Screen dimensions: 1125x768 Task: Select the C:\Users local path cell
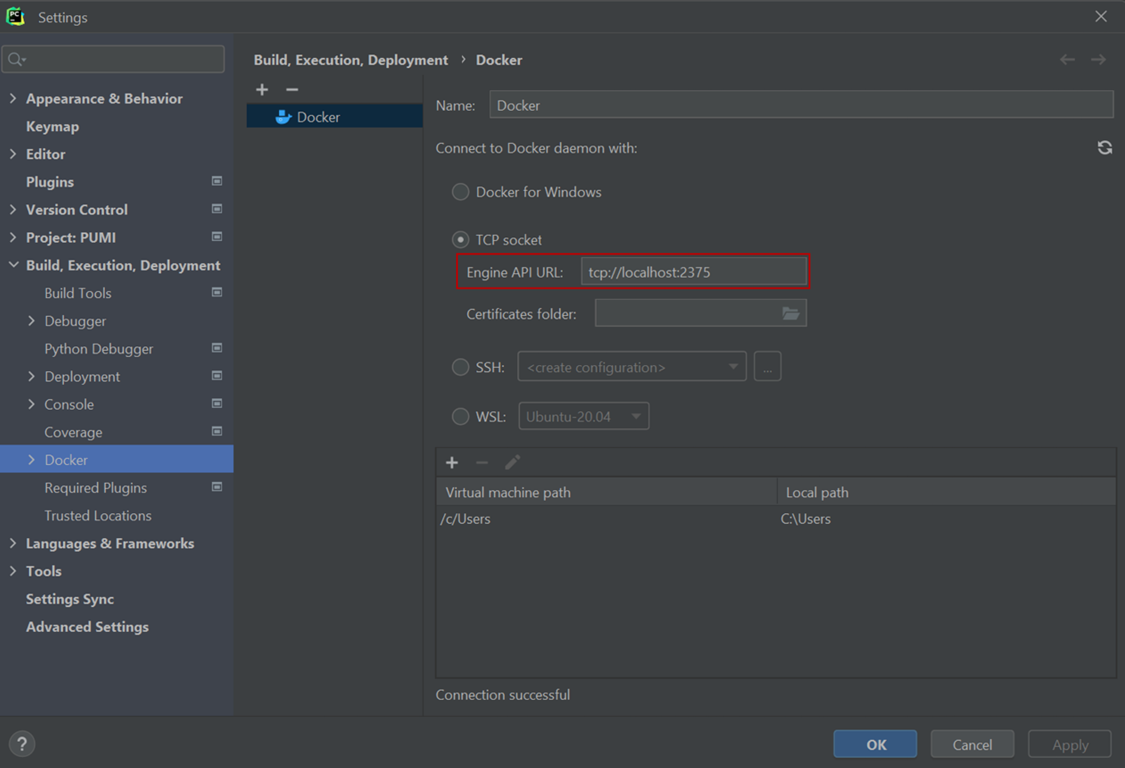coord(946,519)
